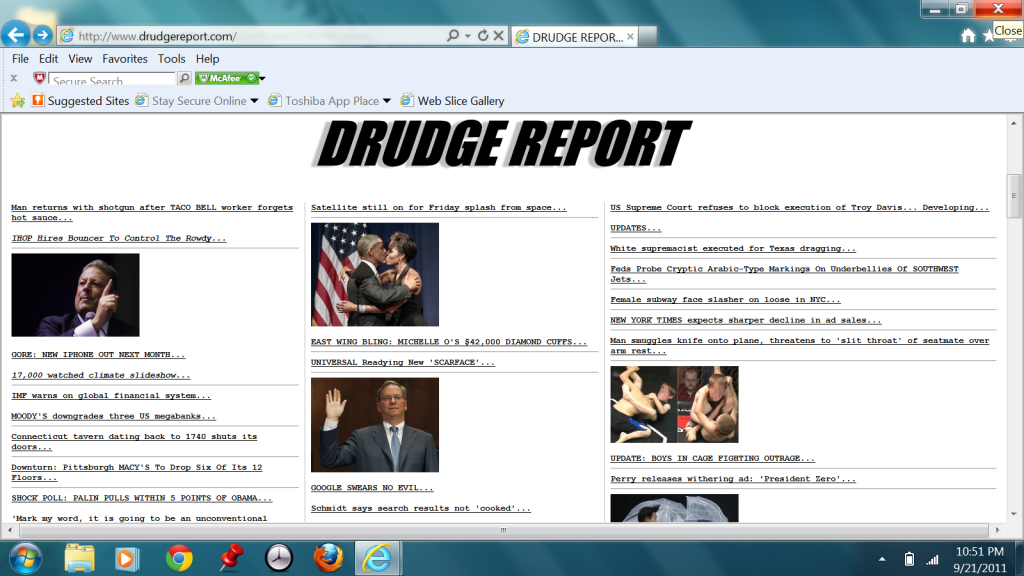The width and height of the screenshot is (1024, 576).
Task: Click the horizontal scrollbar right arrow
Action: pyautogui.click(x=997, y=530)
